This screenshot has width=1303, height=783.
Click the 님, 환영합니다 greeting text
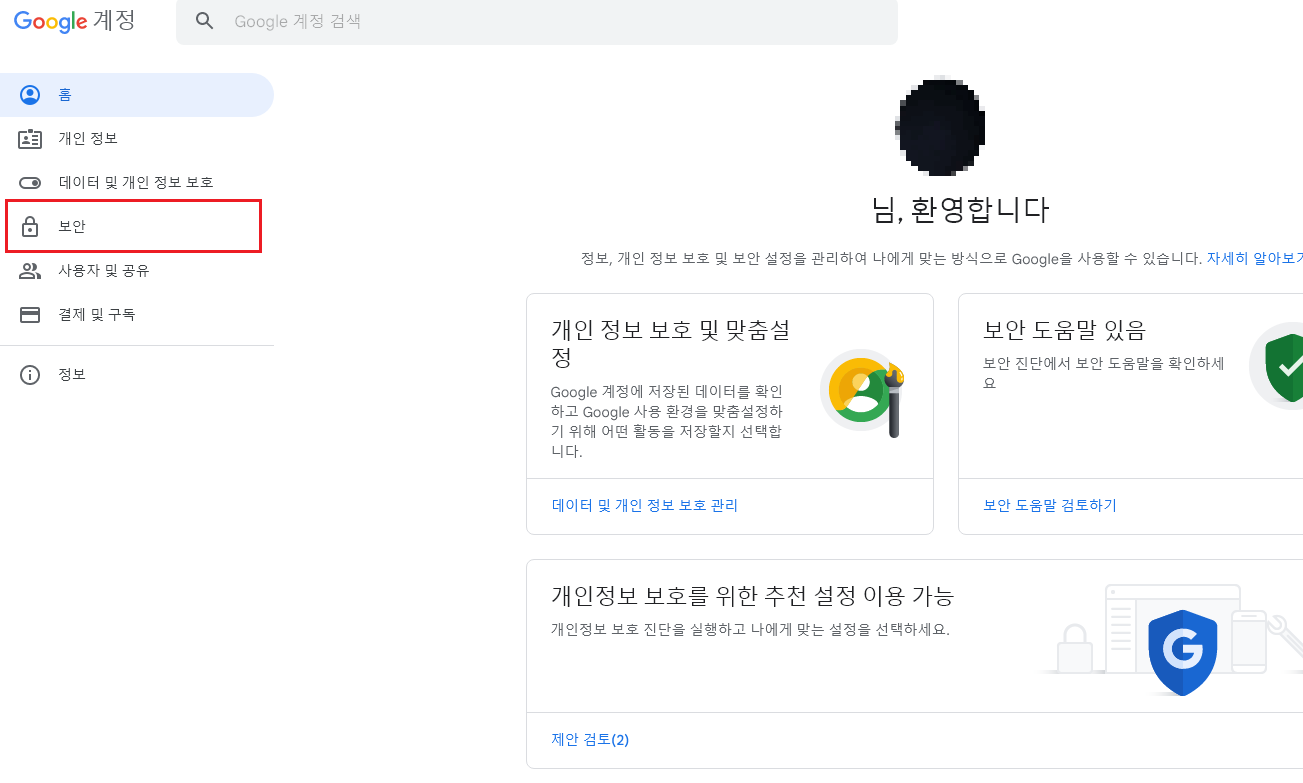(x=960, y=211)
